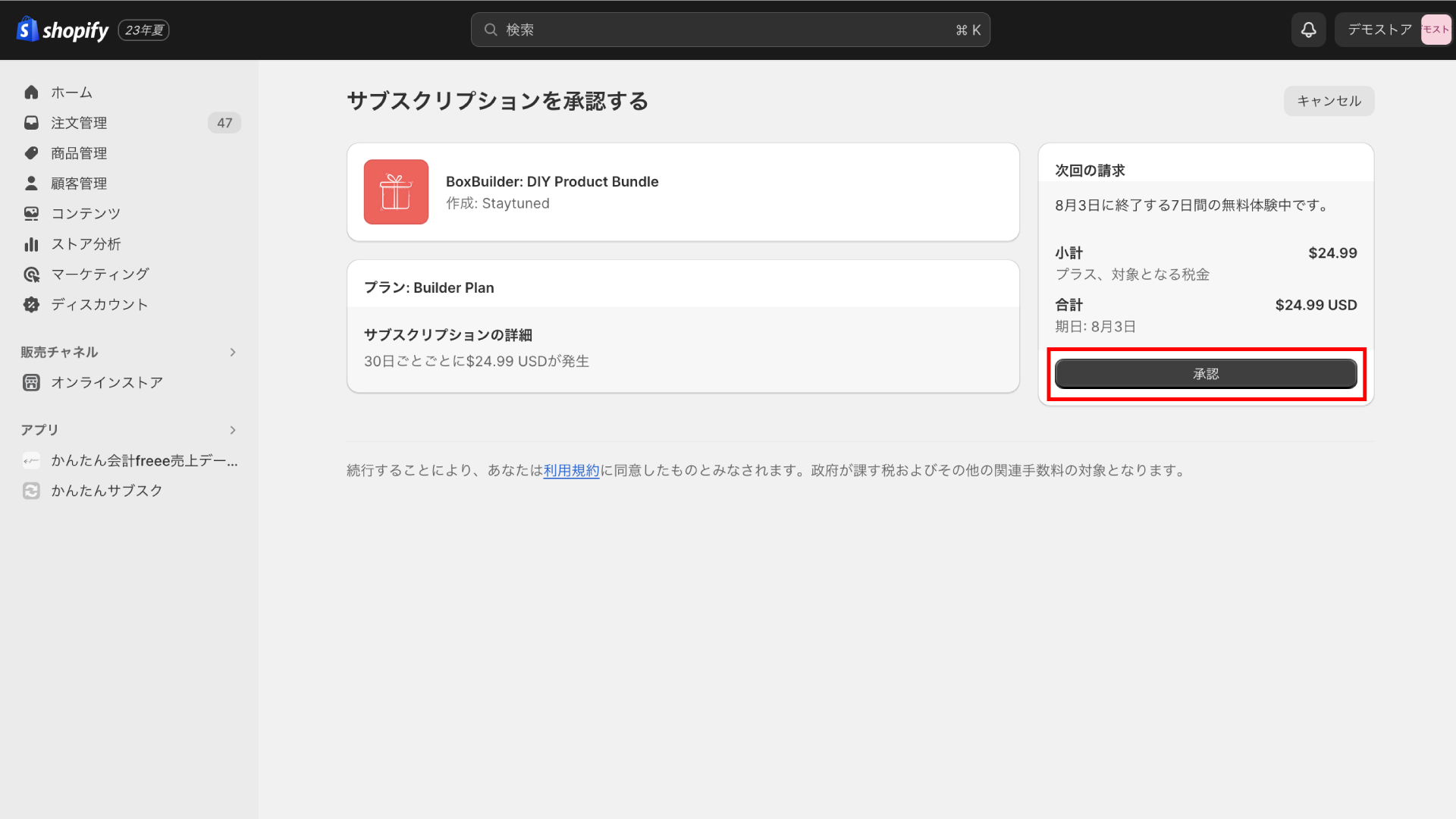Image resolution: width=1456 pixels, height=819 pixels.
Task: Click the キャンセル button
Action: 1329,101
